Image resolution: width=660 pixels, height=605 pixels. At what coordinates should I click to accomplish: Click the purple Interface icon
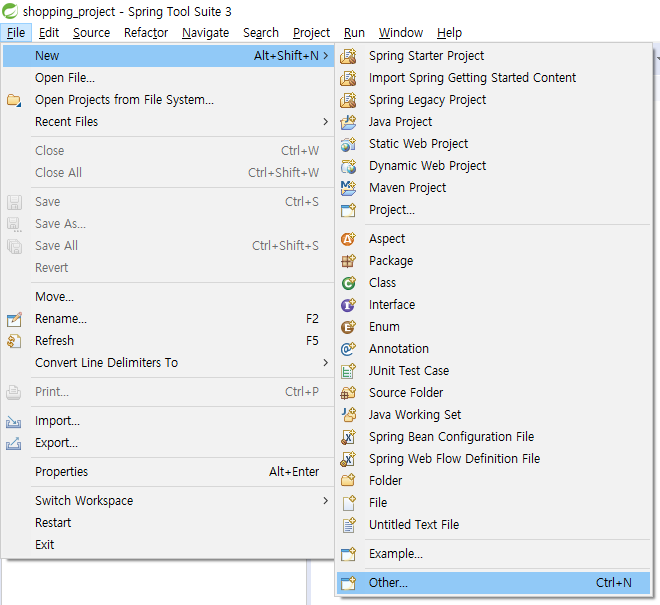click(x=348, y=305)
